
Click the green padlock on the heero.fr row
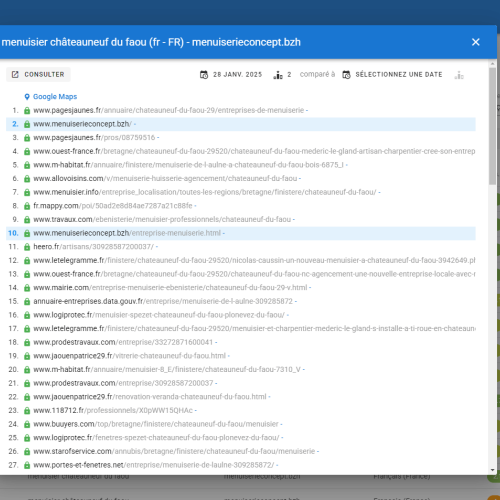(x=27, y=247)
